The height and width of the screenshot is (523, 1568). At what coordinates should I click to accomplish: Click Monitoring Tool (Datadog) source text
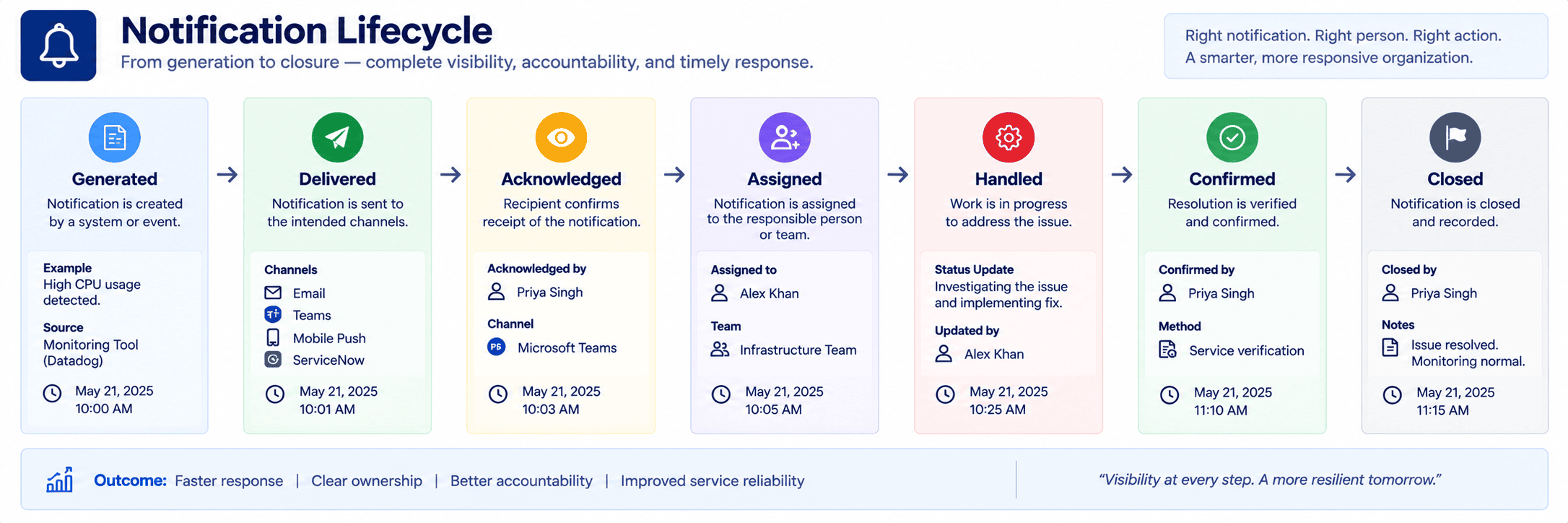(x=91, y=353)
